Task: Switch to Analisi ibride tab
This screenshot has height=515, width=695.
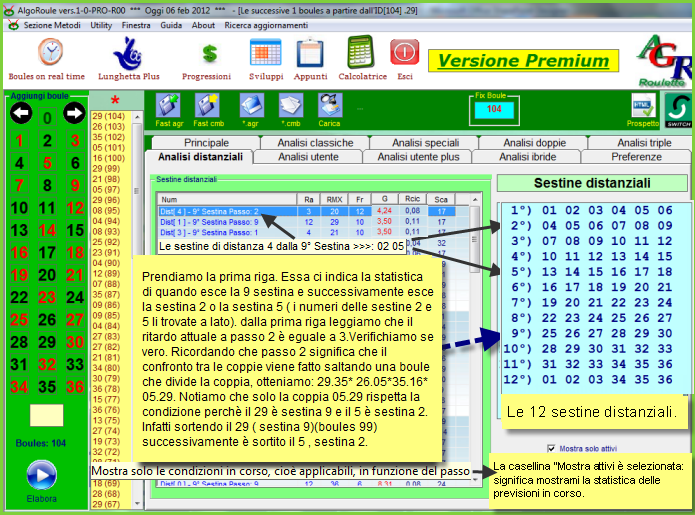Action: point(527,157)
